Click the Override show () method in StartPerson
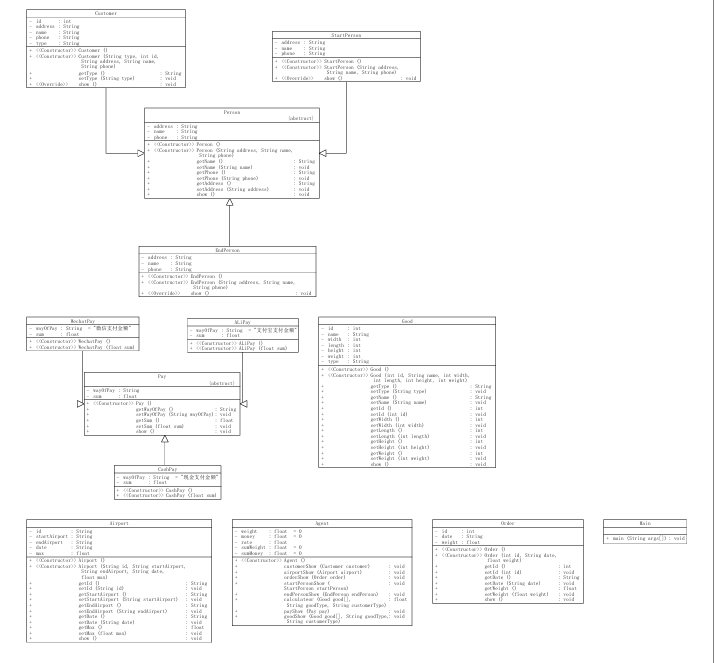This screenshot has height=663, width=715. tap(346, 78)
